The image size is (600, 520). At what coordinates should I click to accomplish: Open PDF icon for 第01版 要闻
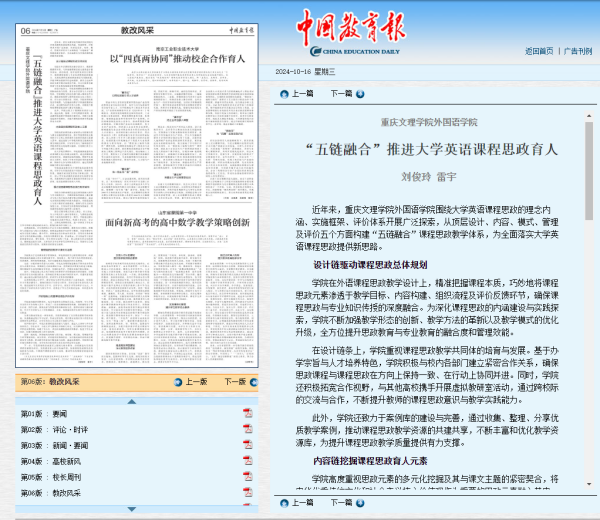click(246, 413)
